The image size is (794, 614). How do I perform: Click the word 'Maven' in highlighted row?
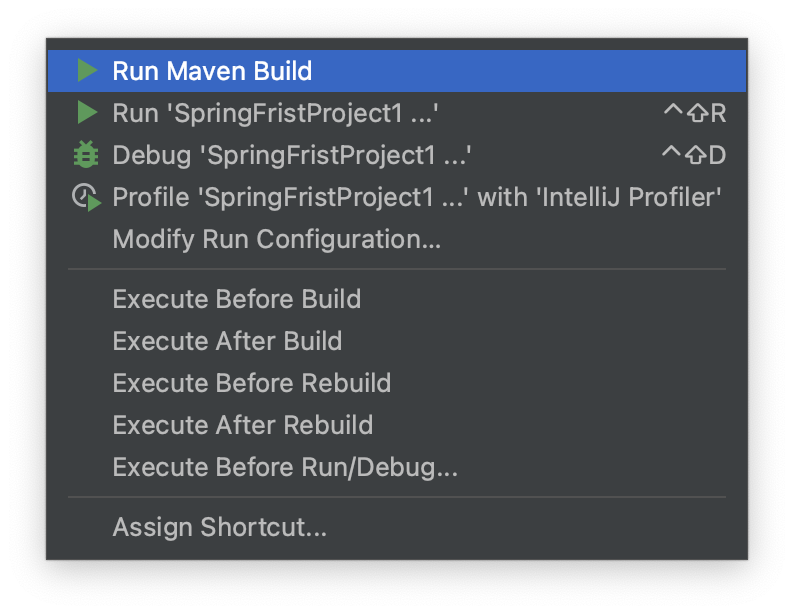click(206, 70)
